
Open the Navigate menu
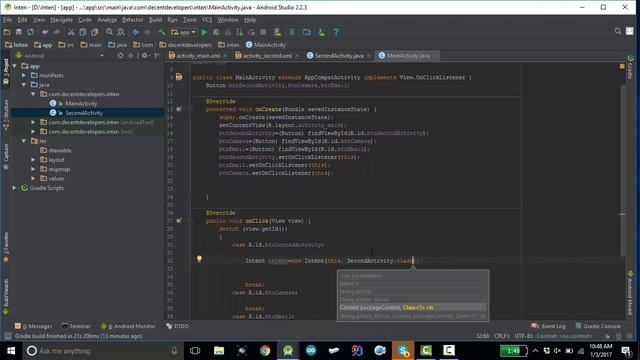[61, 20]
